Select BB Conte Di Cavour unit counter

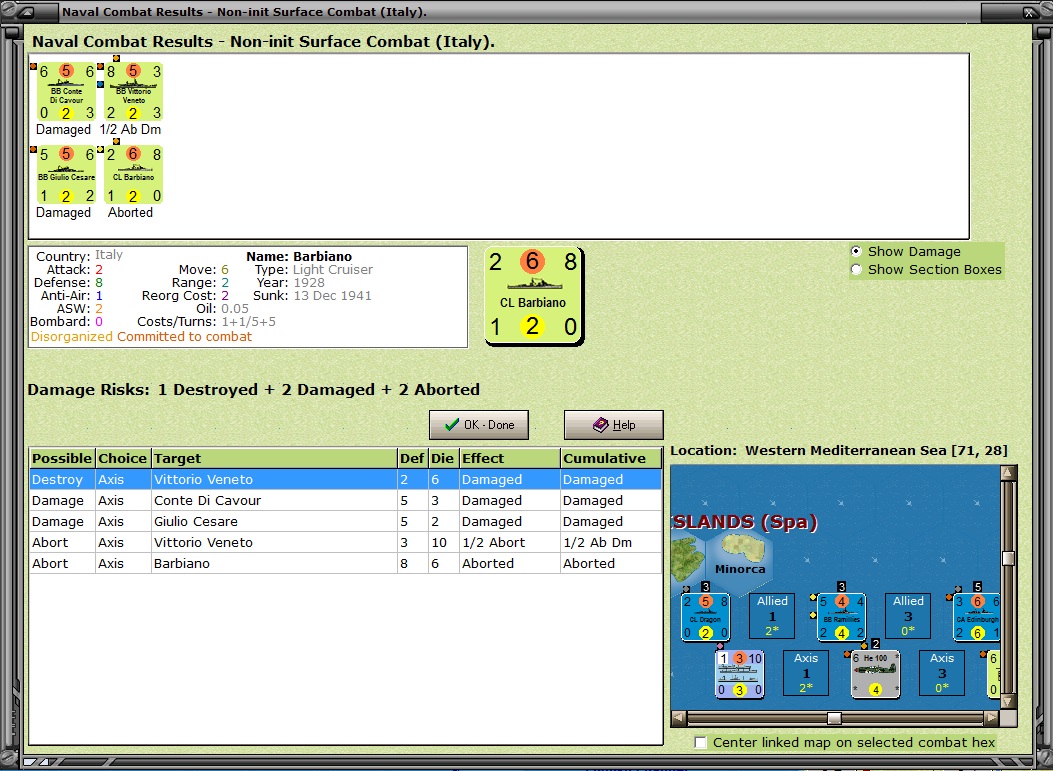[66, 92]
